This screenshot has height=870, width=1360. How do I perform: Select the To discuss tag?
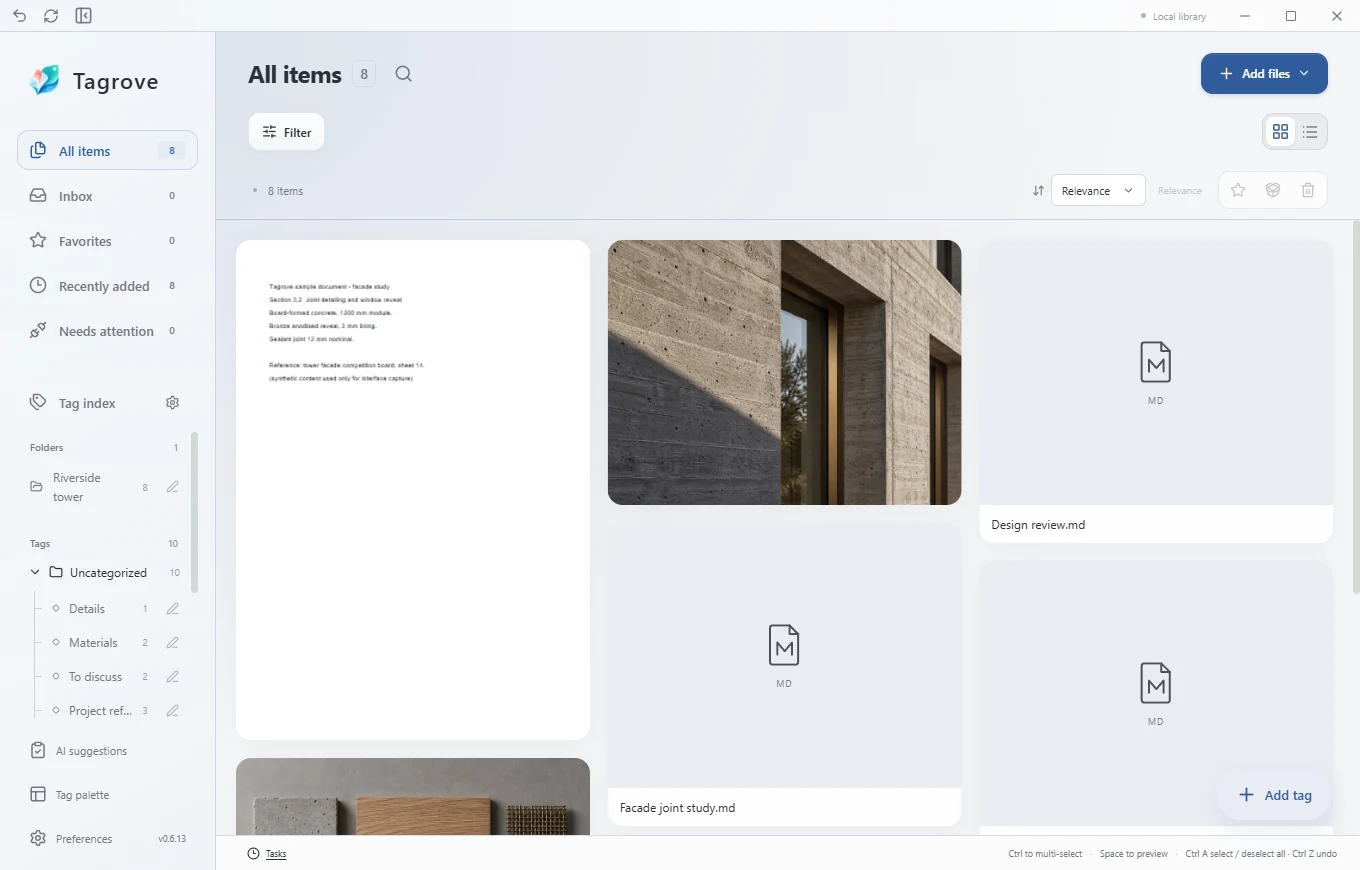95,677
